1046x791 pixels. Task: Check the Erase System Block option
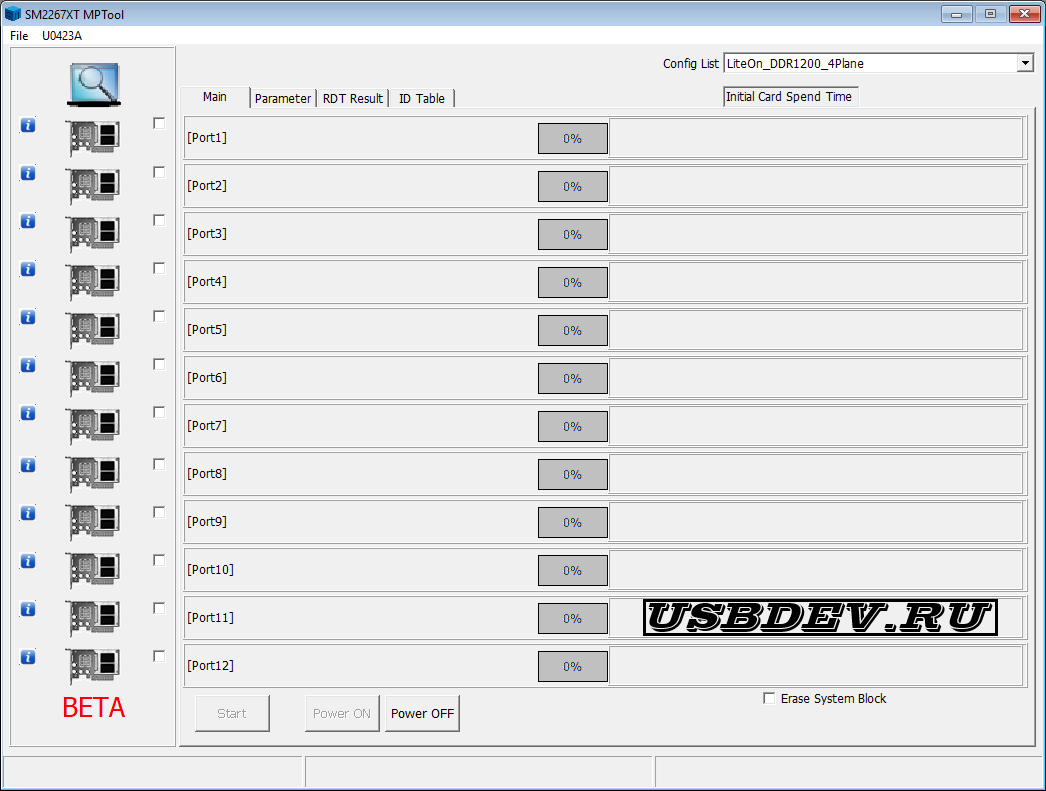click(769, 698)
